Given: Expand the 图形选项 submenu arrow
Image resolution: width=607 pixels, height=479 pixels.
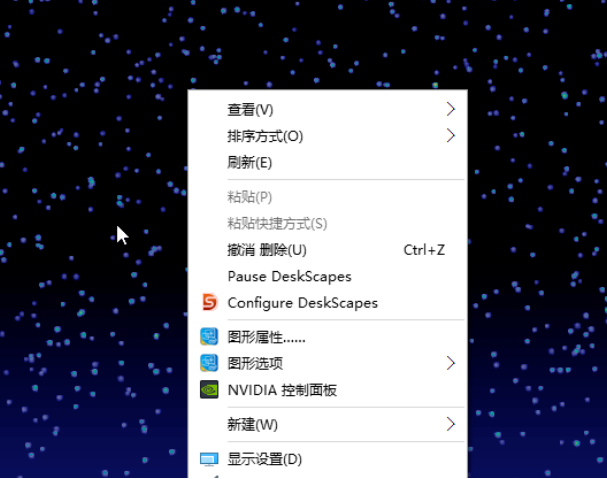Looking at the screenshot, I should coord(450,363).
